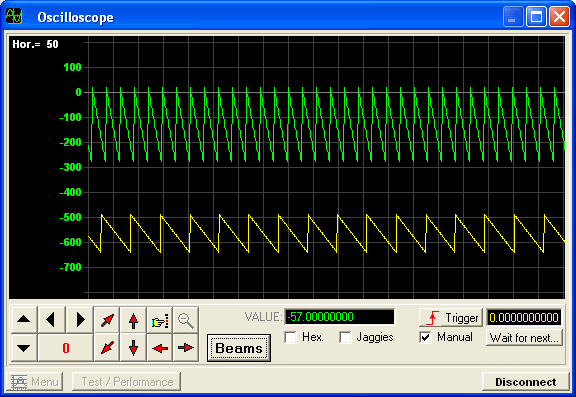Viewport: 576px width, 397px height.
Task: Click the black up triangle button
Action: point(24,320)
